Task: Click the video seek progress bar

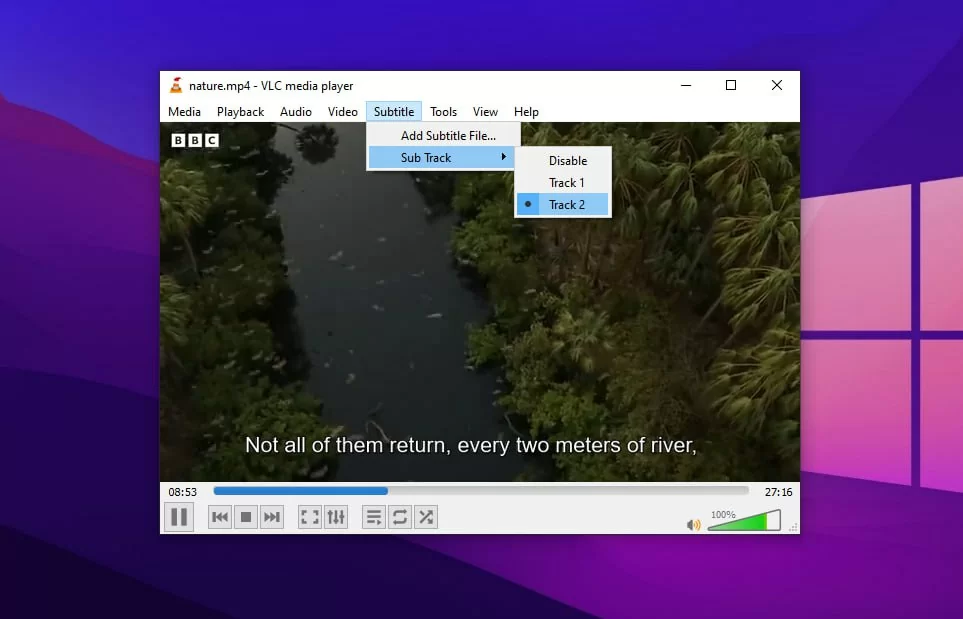Action: point(480,491)
